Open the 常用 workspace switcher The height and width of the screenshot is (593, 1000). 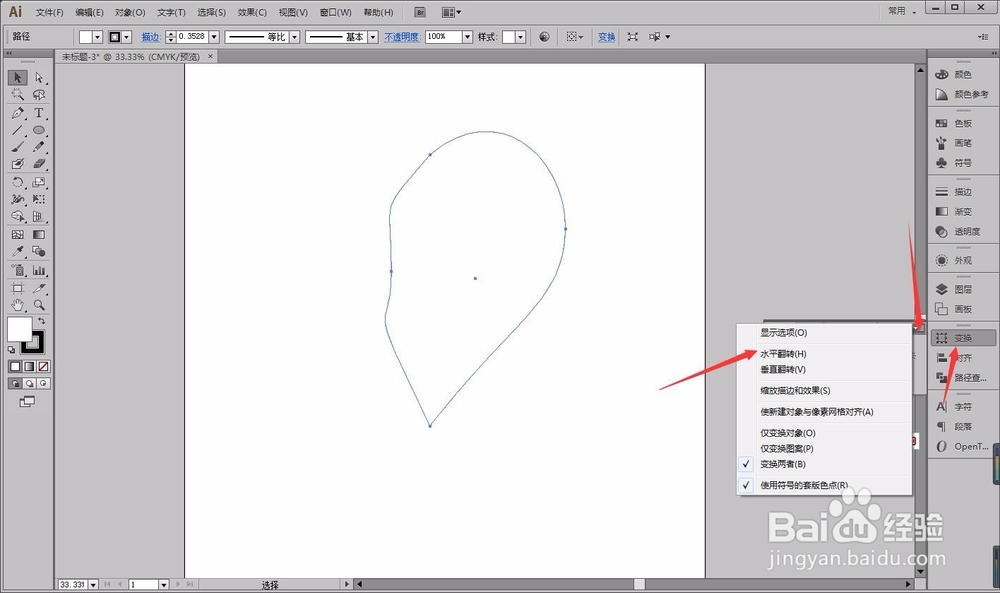click(901, 11)
